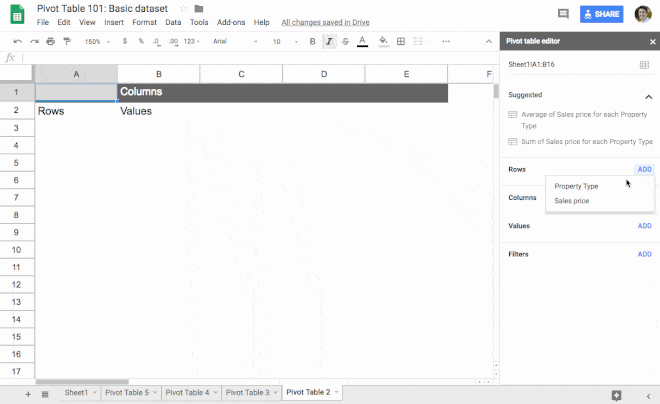
Task: Open the All Sheets list icon
Action: click(45, 394)
